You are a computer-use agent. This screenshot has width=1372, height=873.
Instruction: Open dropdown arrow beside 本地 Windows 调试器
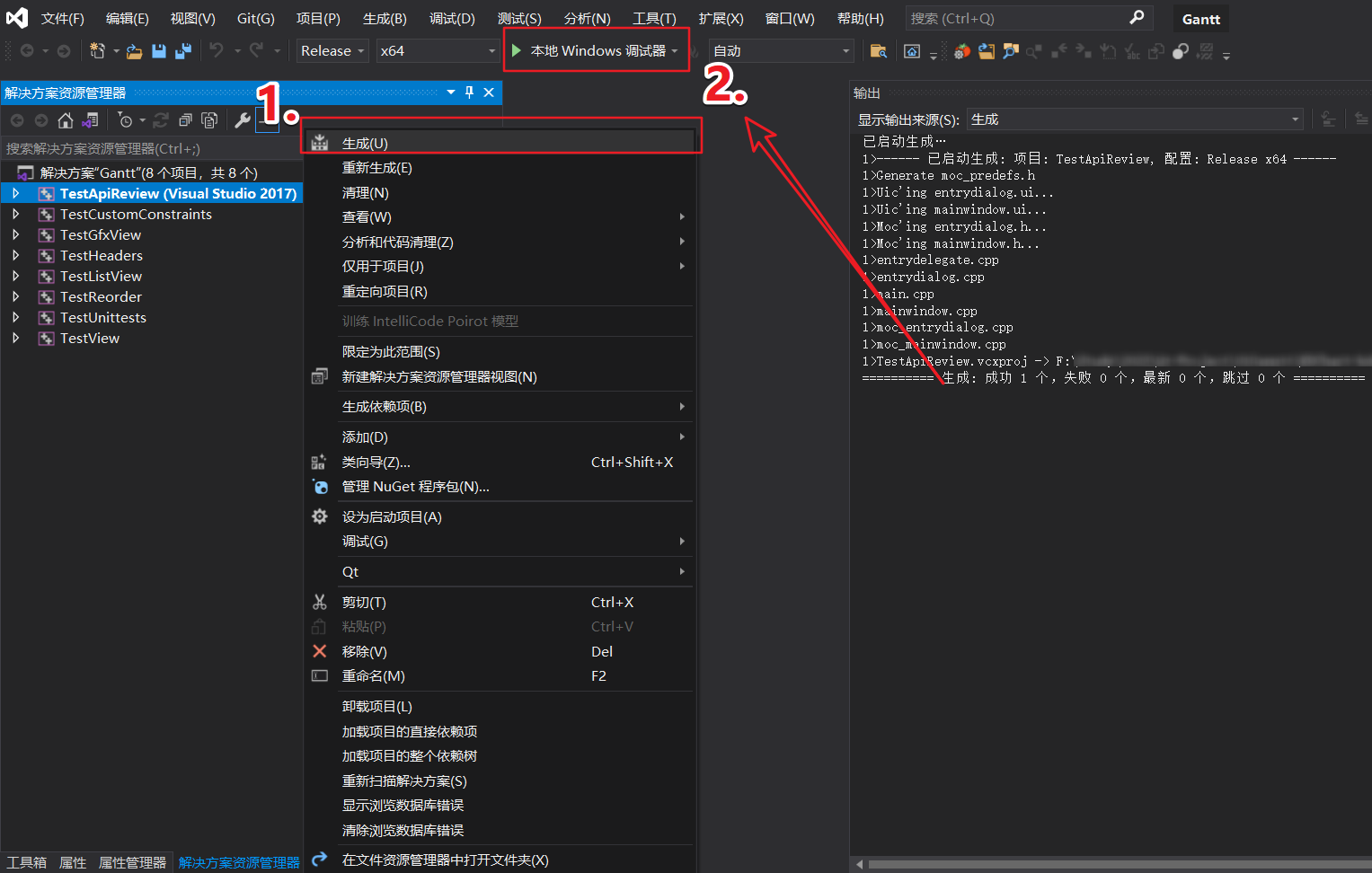[675, 51]
